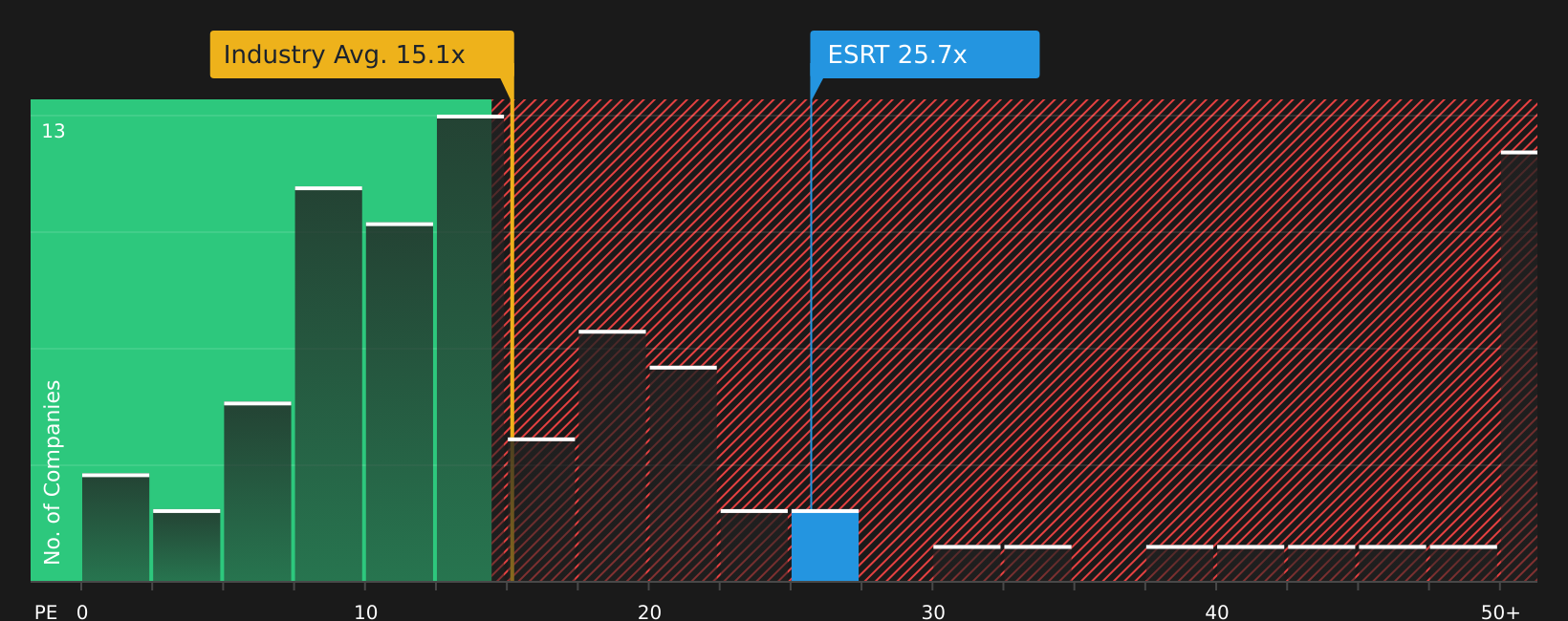
Task: Click the short bar for PE 30 to 32.5
Action: [x=967, y=564]
